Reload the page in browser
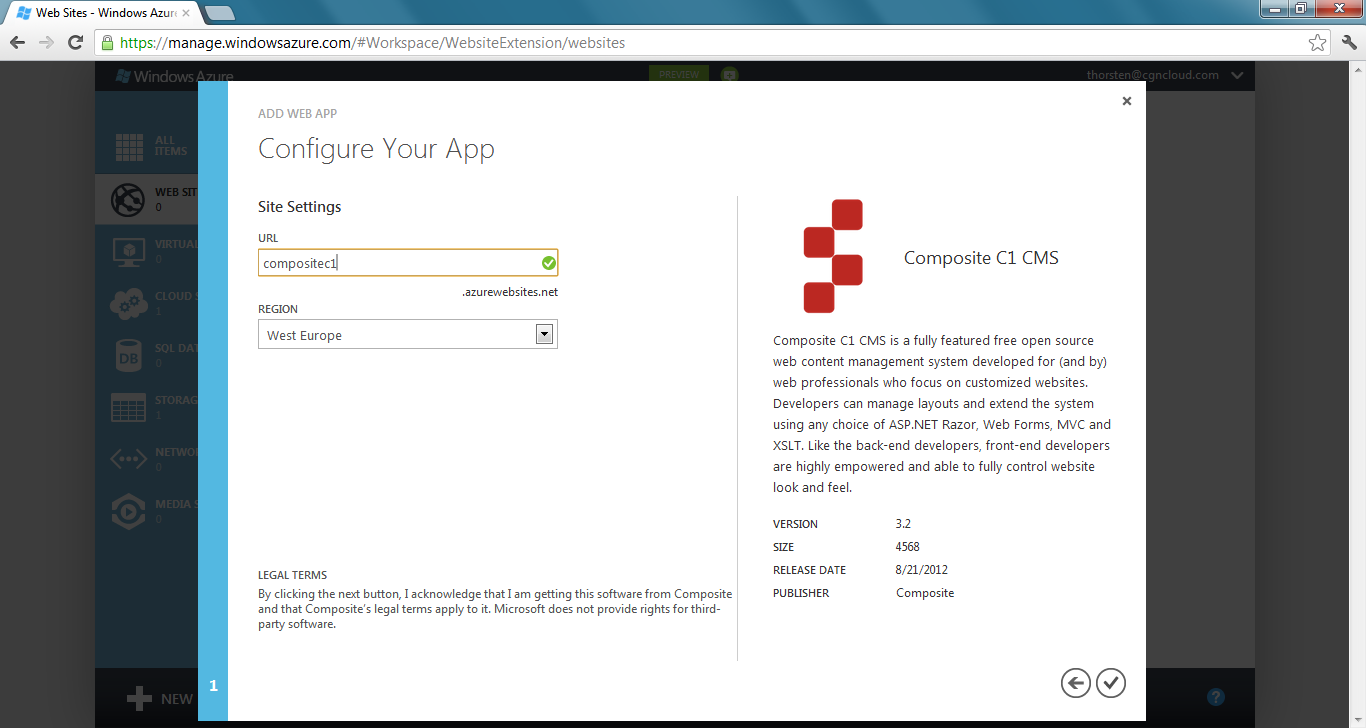 click(75, 43)
